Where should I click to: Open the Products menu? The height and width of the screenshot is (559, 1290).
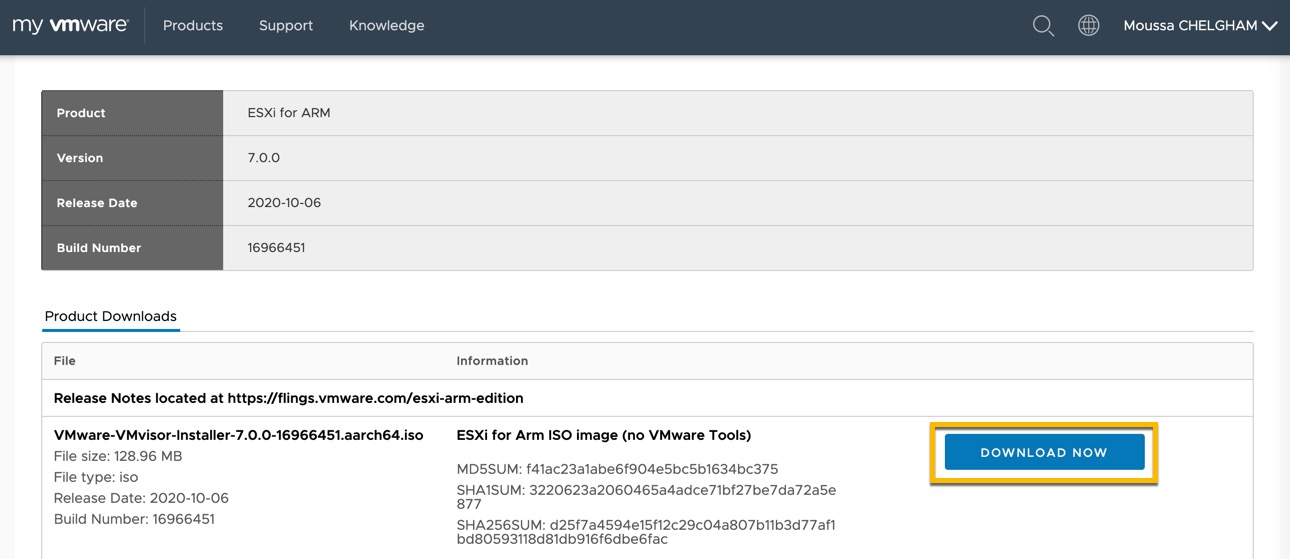193,26
